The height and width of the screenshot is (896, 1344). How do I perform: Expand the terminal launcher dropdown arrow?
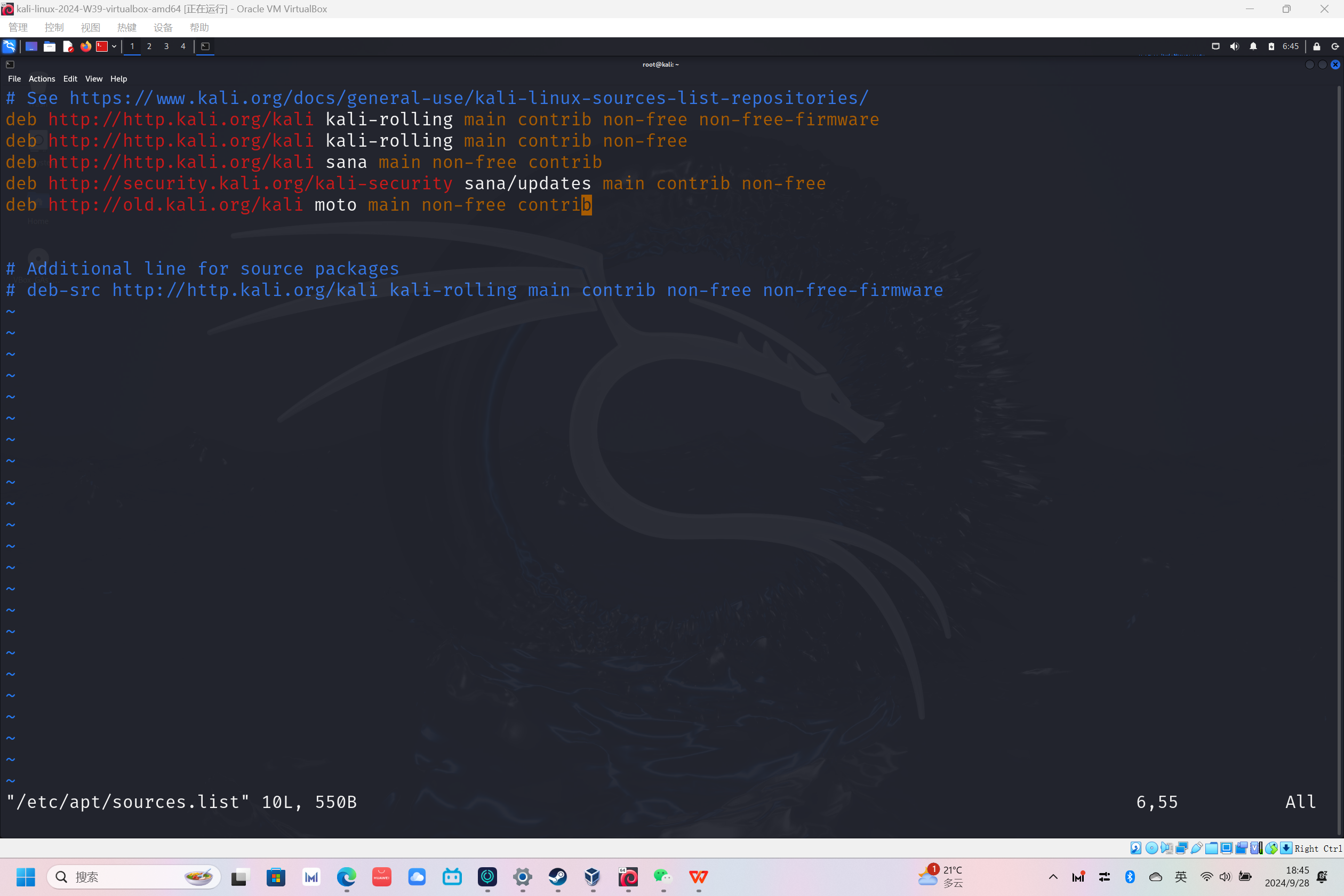pos(114,46)
